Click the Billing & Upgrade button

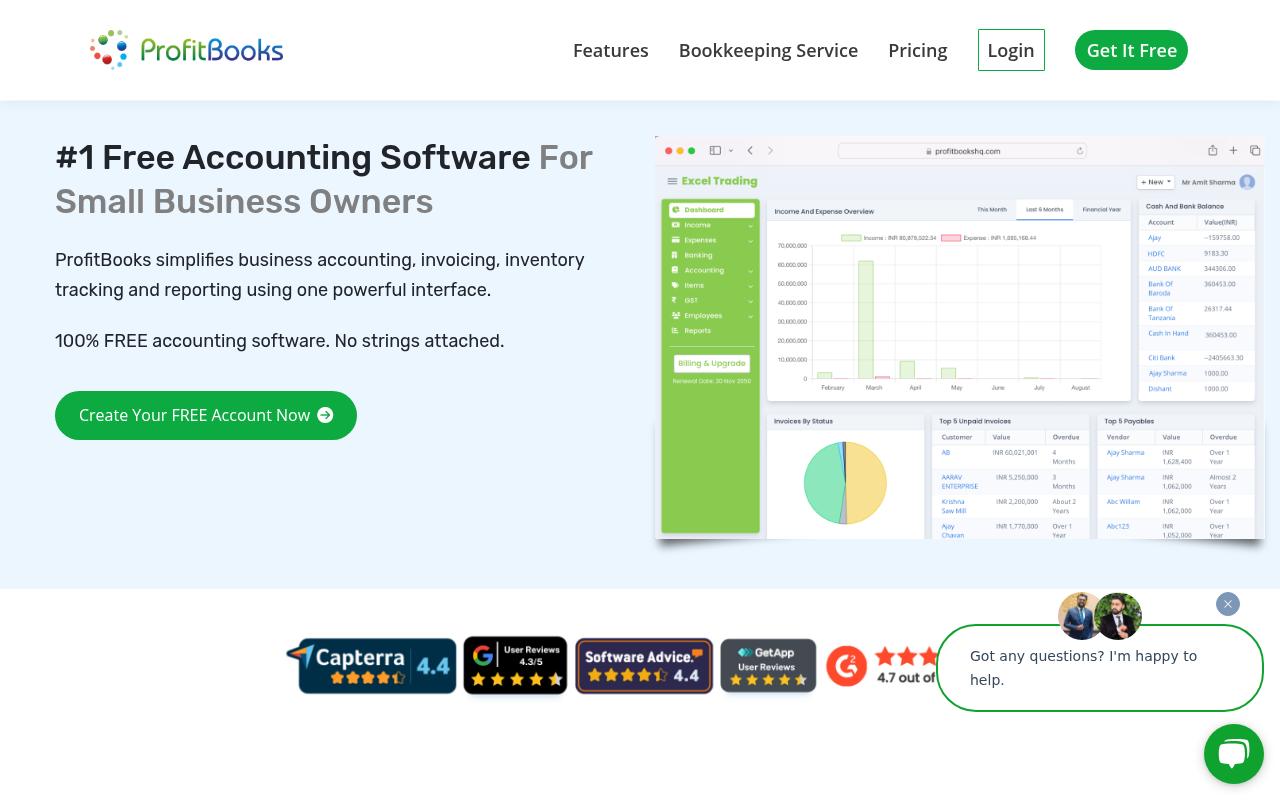coord(712,363)
